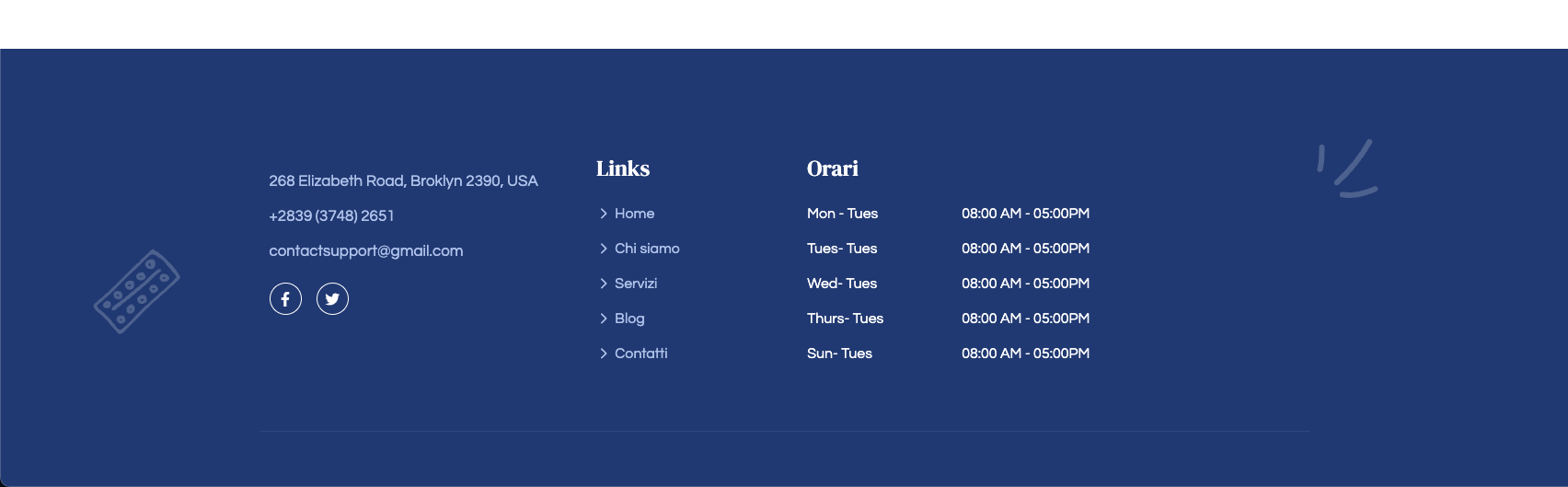Select the 268 Elizabeth Road address text
The image size is (1568, 487).
tap(403, 181)
